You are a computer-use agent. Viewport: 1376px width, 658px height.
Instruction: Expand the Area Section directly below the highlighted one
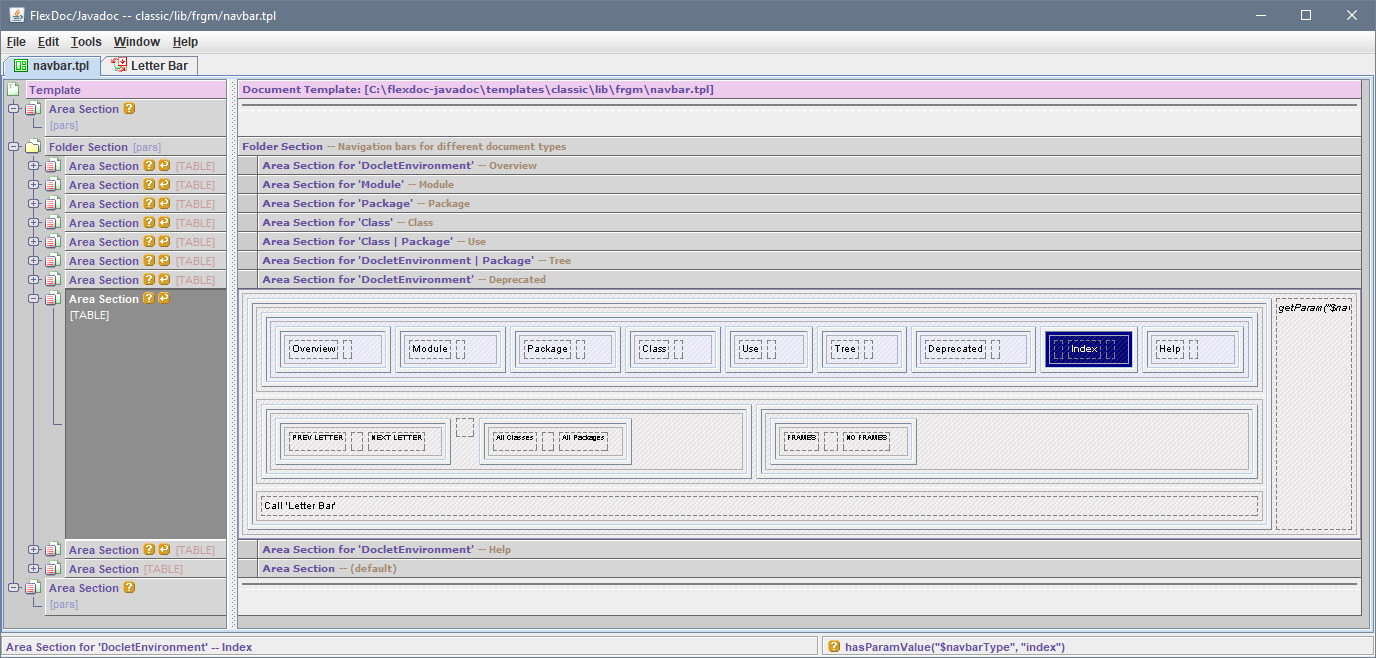[34, 550]
